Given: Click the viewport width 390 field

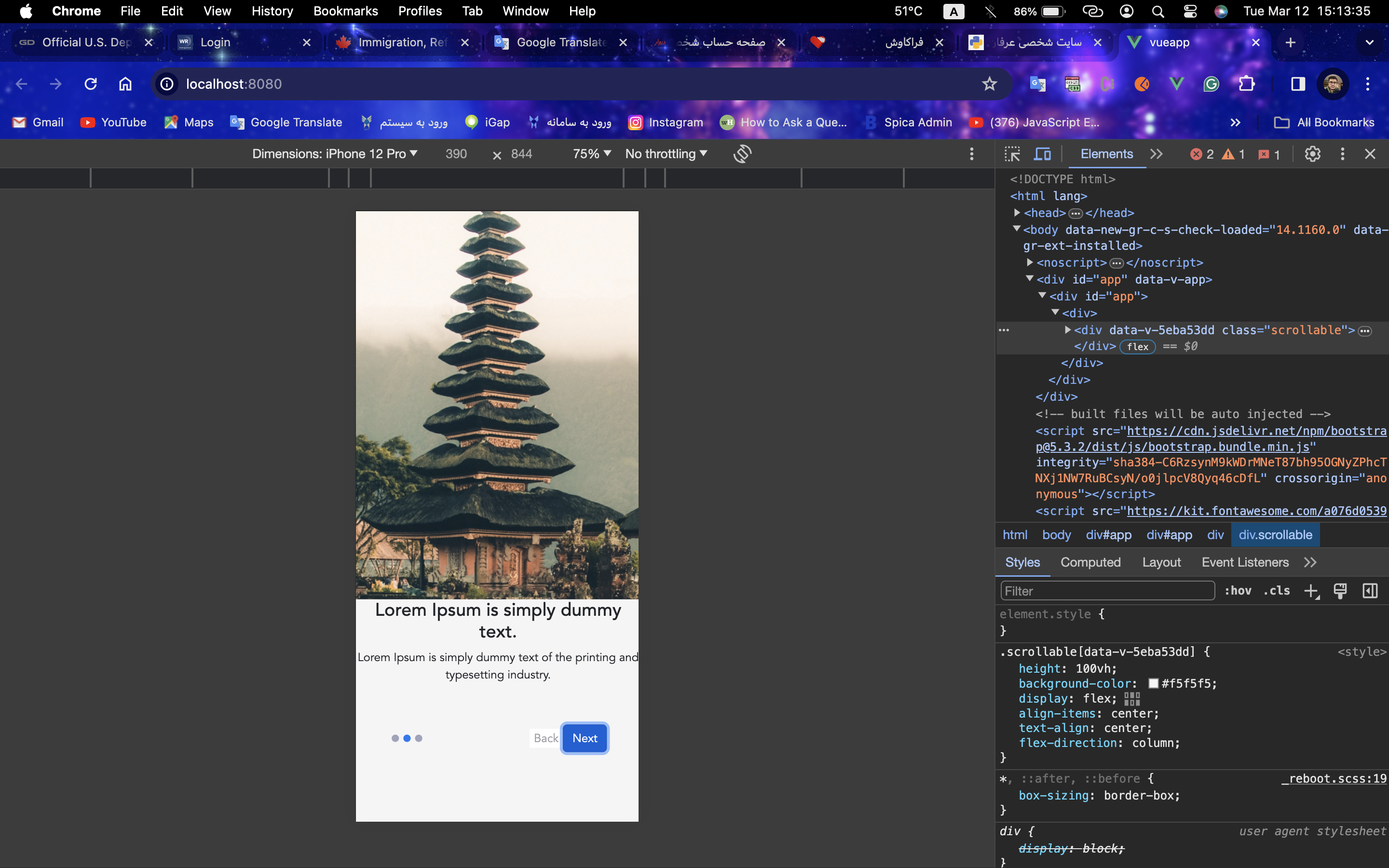Looking at the screenshot, I should 456,154.
